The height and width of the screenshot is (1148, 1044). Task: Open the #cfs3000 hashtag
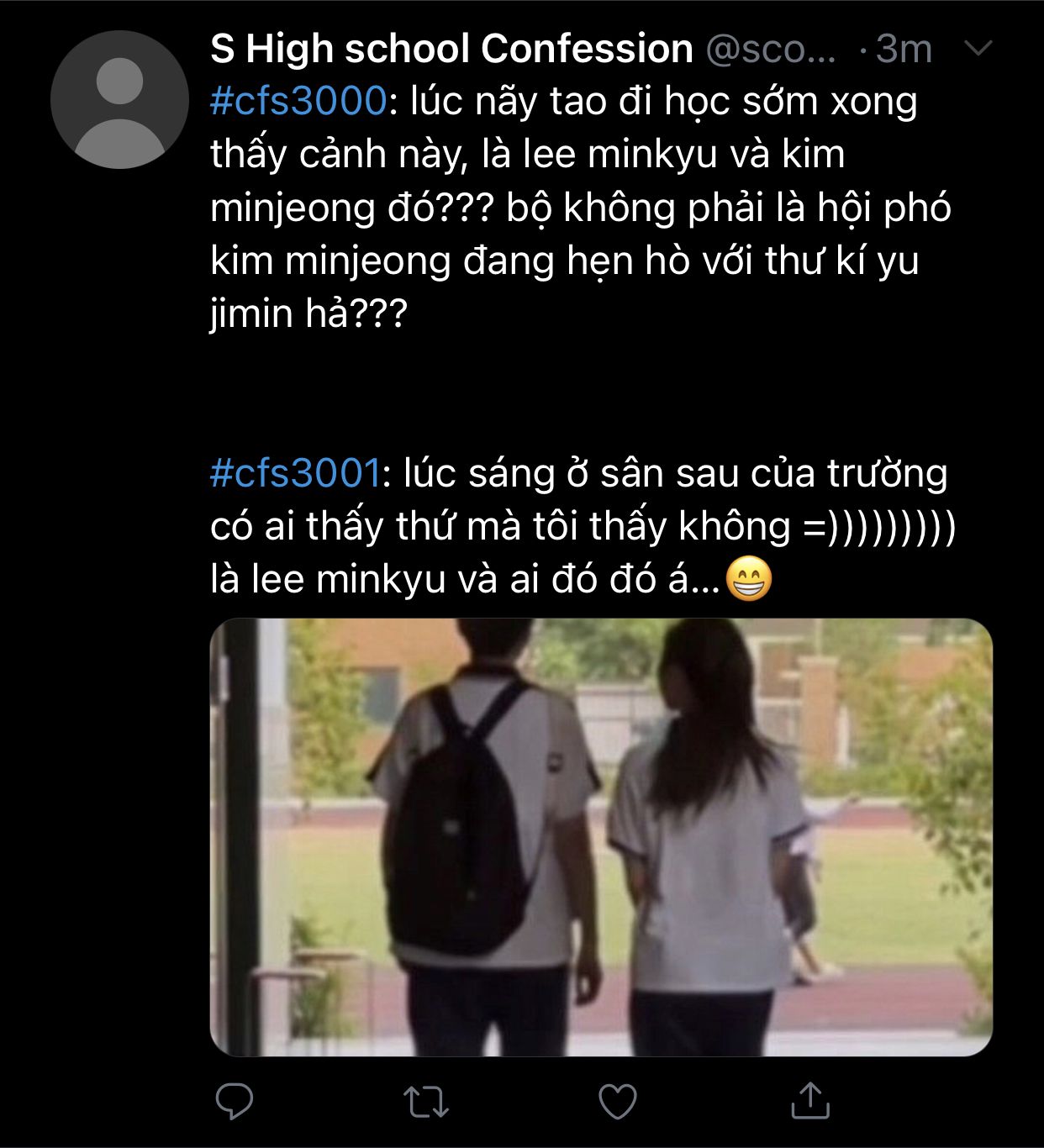(298, 102)
